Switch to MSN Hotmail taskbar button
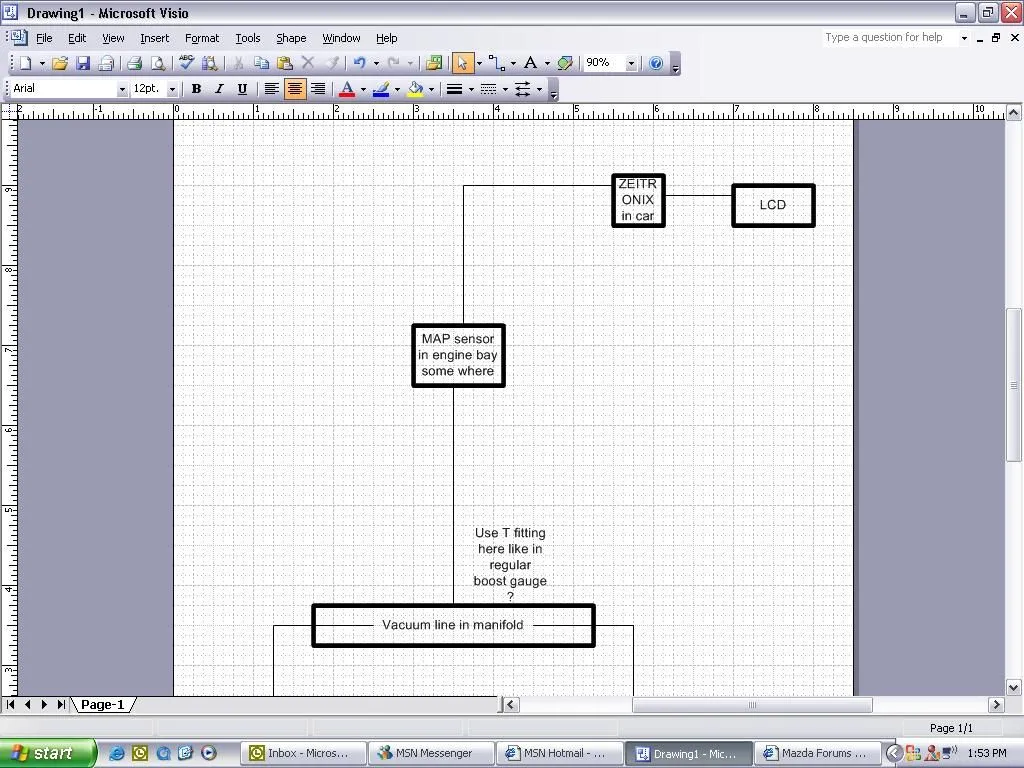 click(558, 753)
